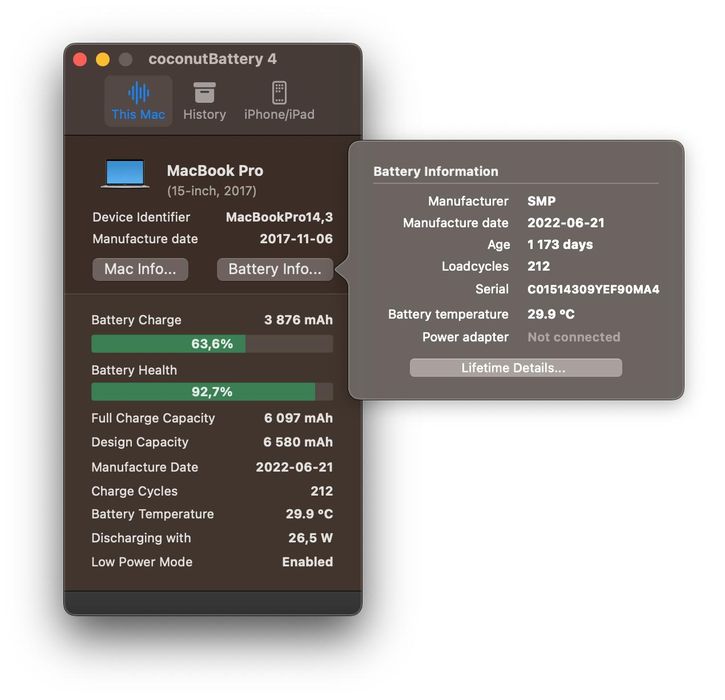Image resolution: width=725 pixels, height=700 pixels.
Task: Click the Battery Charge 63,6% bar
Action: (x=212, y=344)
